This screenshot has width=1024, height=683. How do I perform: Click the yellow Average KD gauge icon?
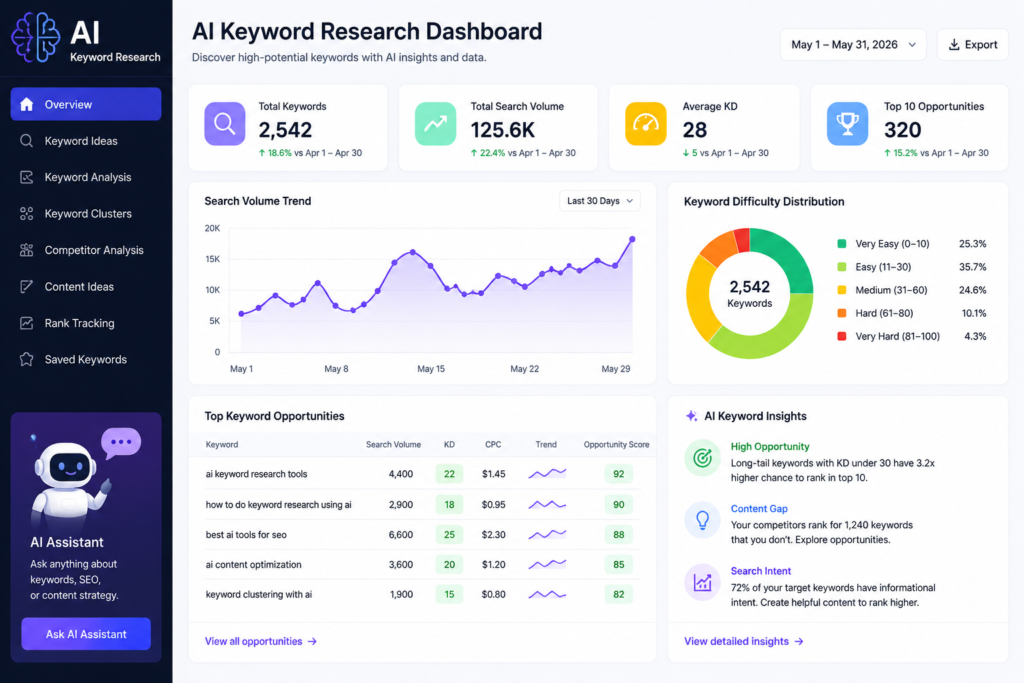(646, 123)
